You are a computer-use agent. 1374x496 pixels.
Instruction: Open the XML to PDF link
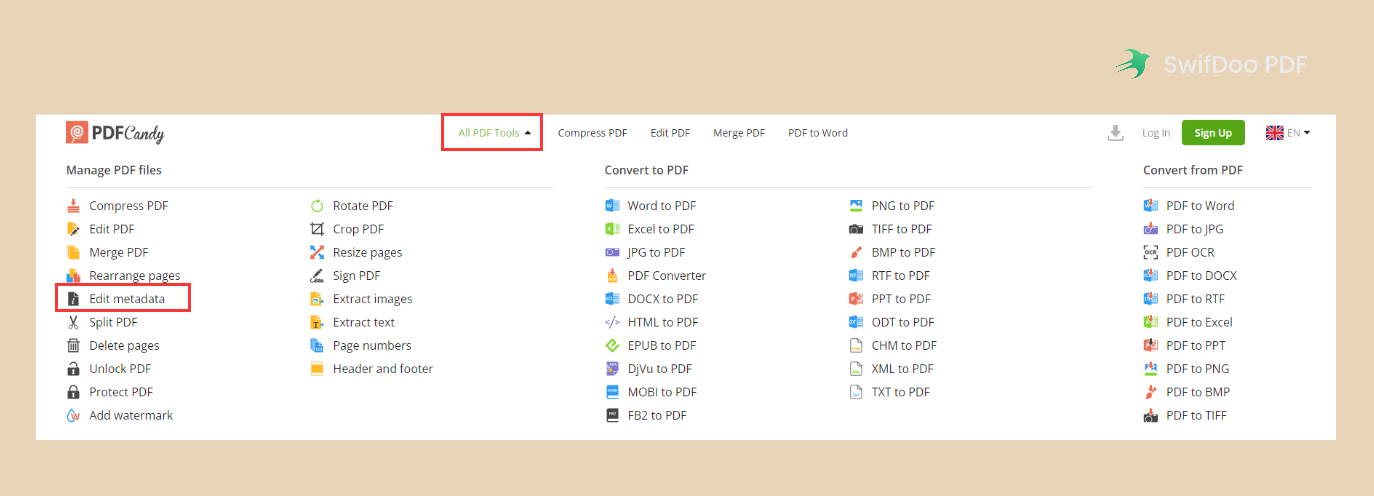(x=902, y=369)
